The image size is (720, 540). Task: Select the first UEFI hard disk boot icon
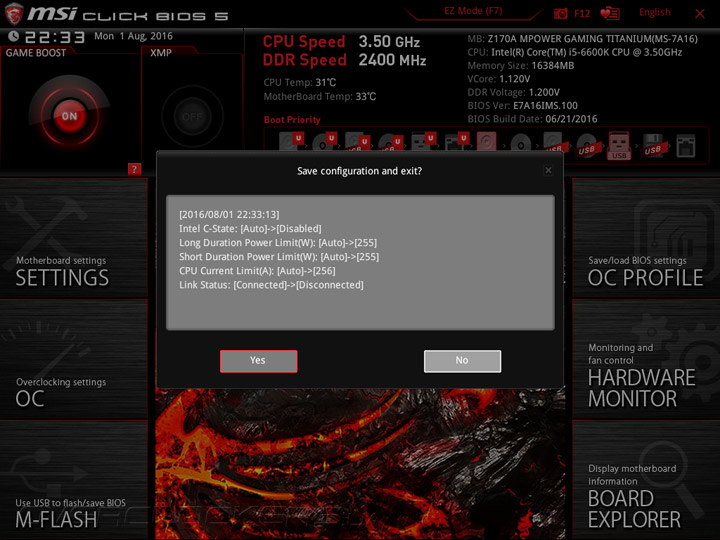click(291, 141)
